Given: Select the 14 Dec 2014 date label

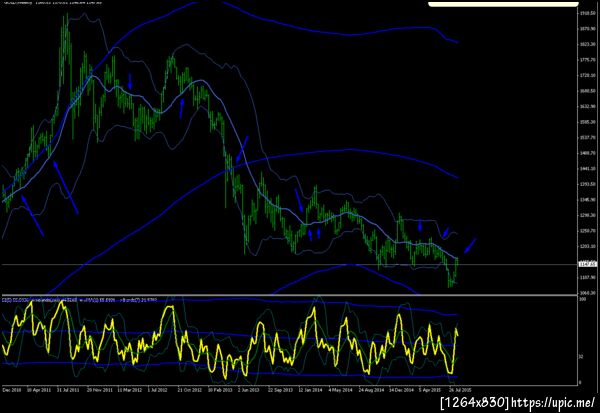Looking at the screenshot, I should coord(402,390).
